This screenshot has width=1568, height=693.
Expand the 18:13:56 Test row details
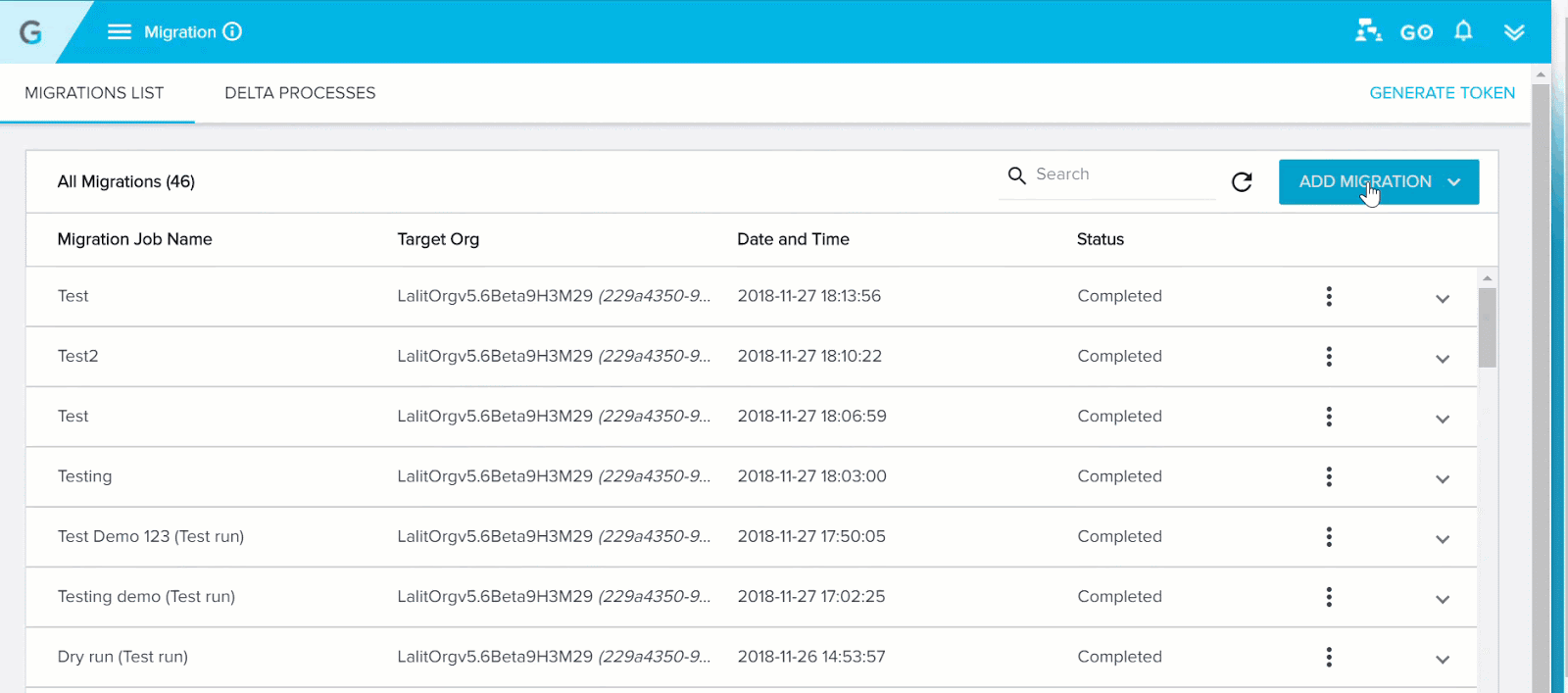[x=1443, y=299]
